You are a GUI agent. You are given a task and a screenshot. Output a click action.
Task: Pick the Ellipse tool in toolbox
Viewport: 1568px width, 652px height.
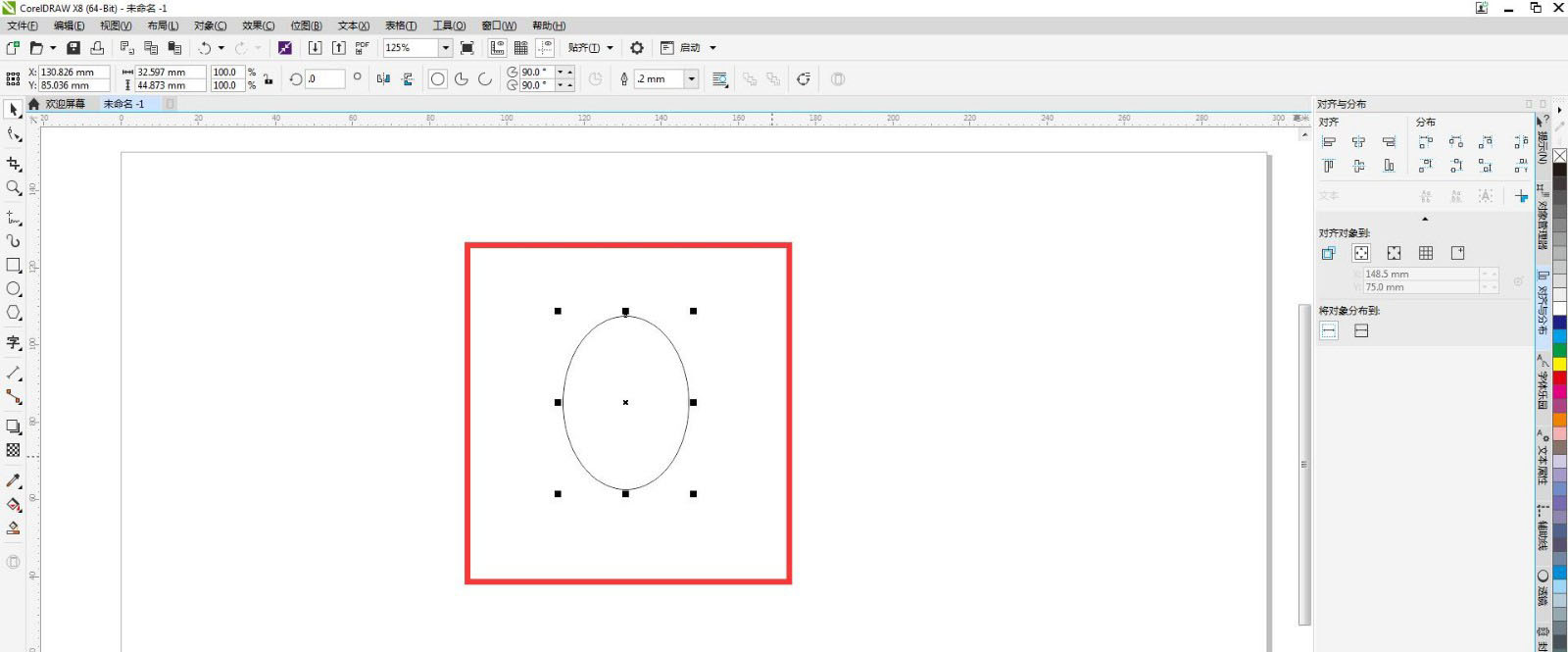tap(14, 289)
